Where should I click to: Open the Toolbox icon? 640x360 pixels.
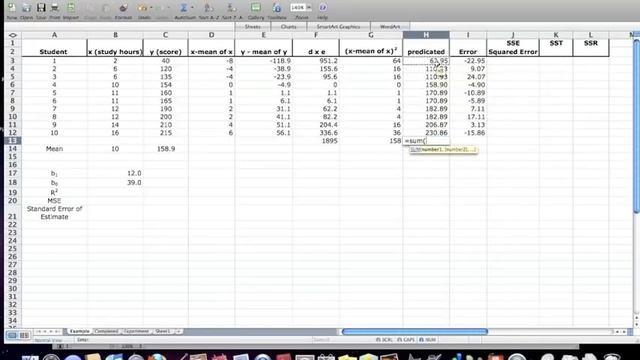point(277,8)
